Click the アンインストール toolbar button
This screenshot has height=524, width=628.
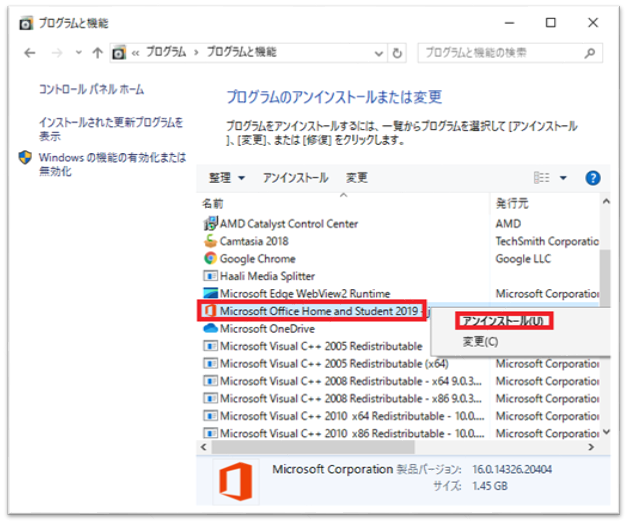295,177
